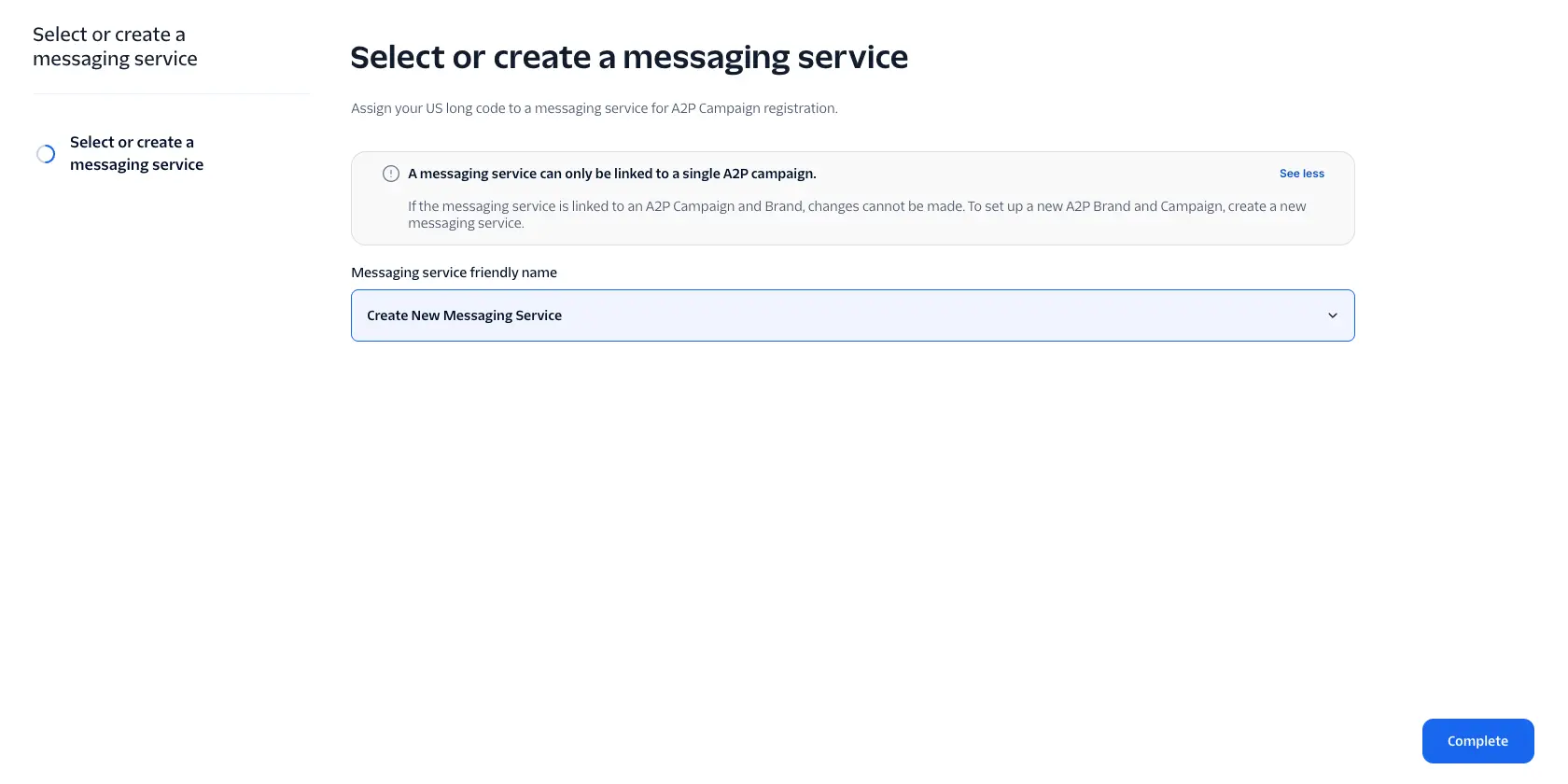1568x784 pixels.
Task: Click the See less link
Action: click(1301, 174)
